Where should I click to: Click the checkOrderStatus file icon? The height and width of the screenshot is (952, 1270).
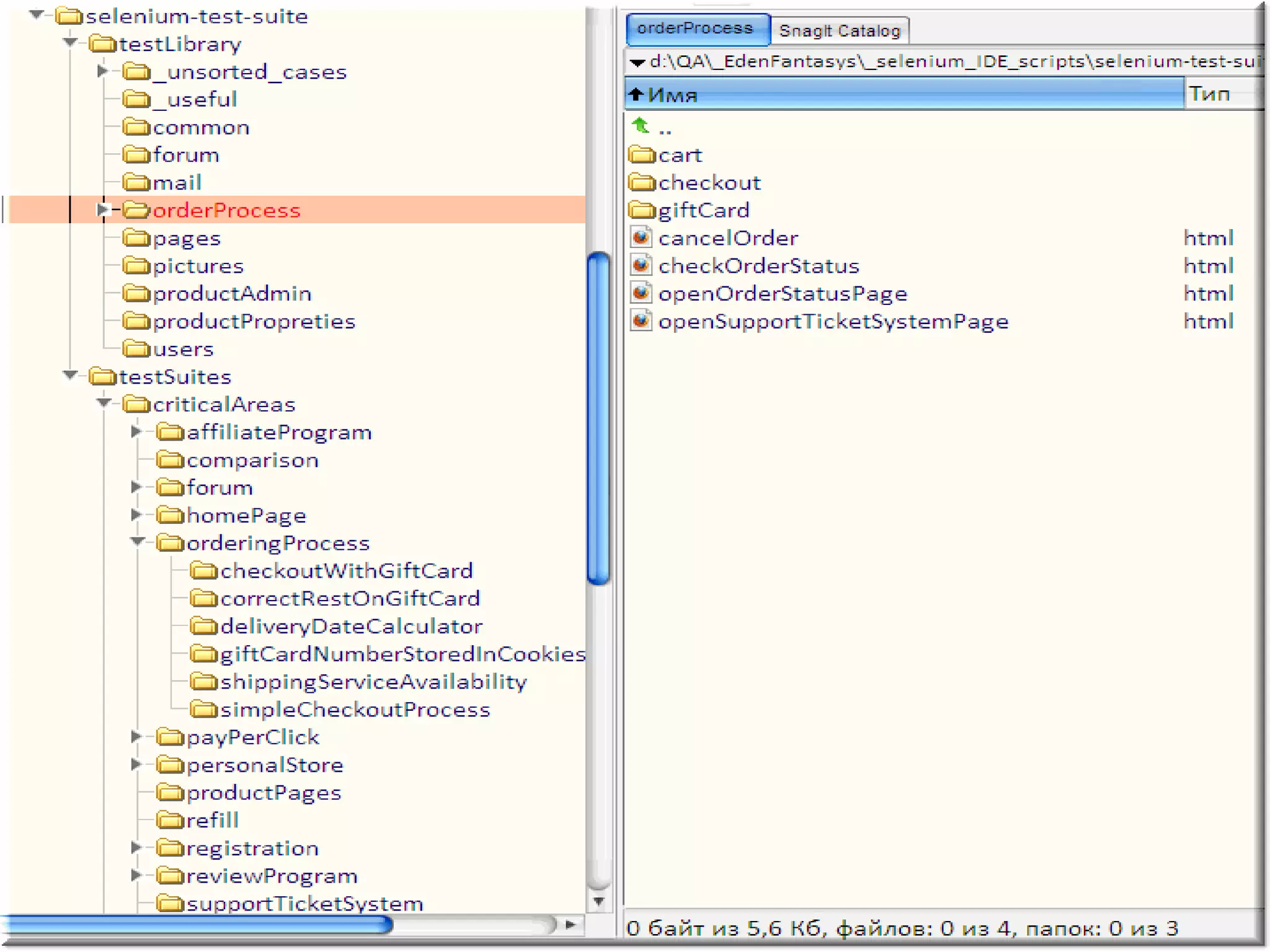pos(641,265)
